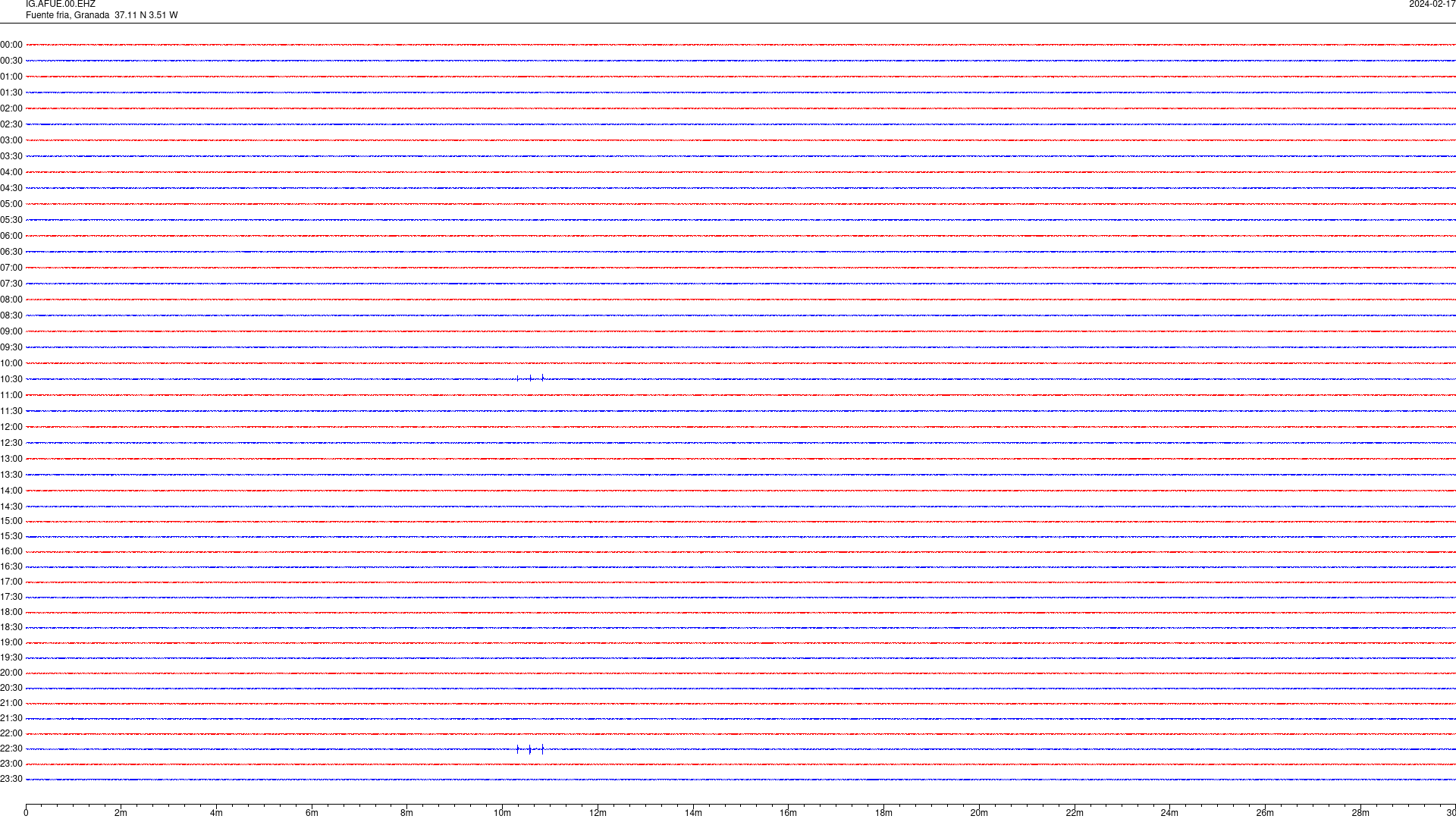Select the 02:00 trace time label
1456x819 pixels.
(11, 108)
